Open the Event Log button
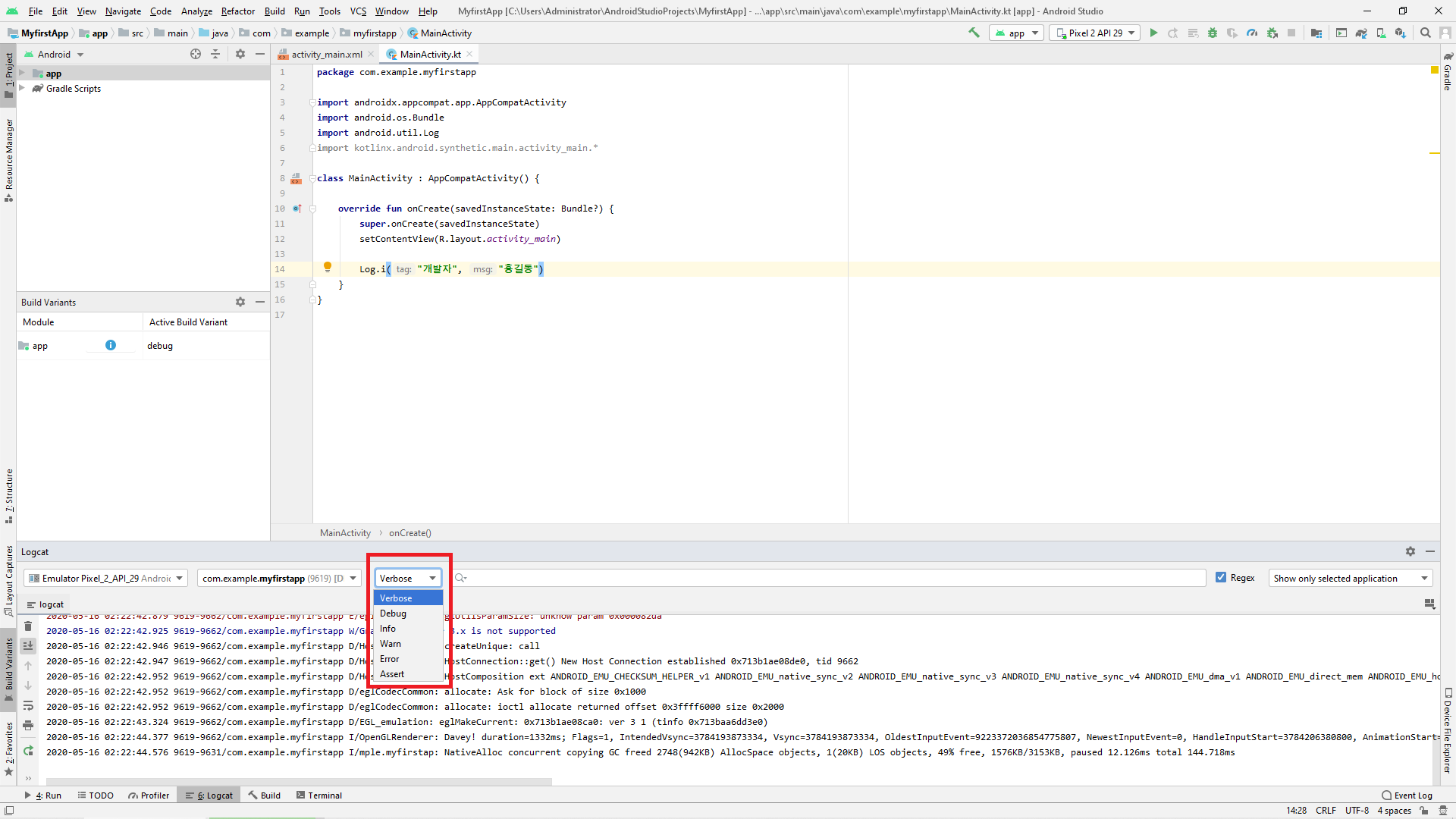The image size is (1456, 819). click(1407, 795)
